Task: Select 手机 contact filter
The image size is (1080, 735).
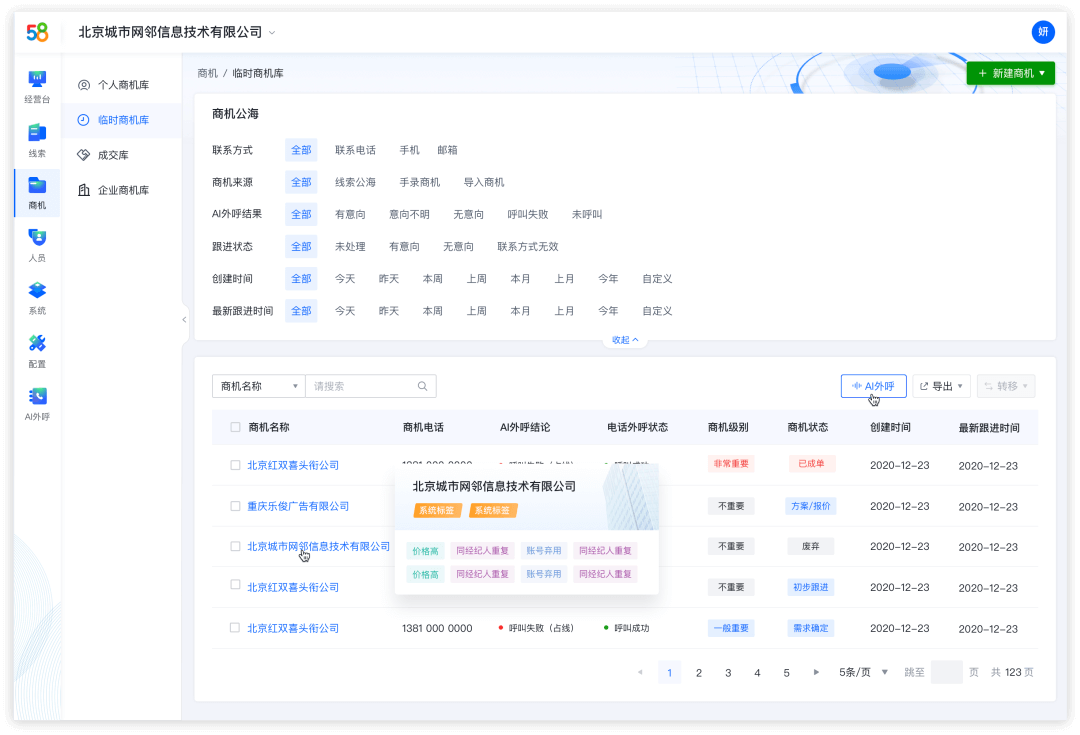Action: coord(409,150)
